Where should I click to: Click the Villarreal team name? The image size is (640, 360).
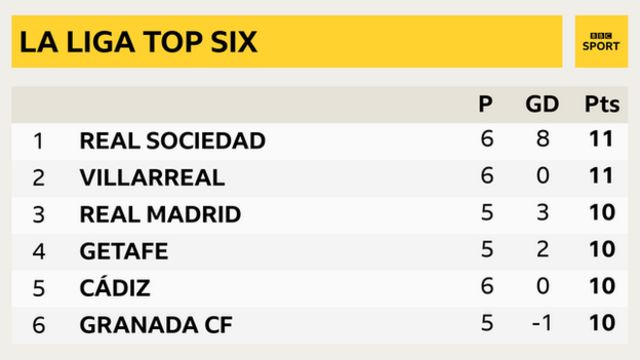click(x=152, y=178)
